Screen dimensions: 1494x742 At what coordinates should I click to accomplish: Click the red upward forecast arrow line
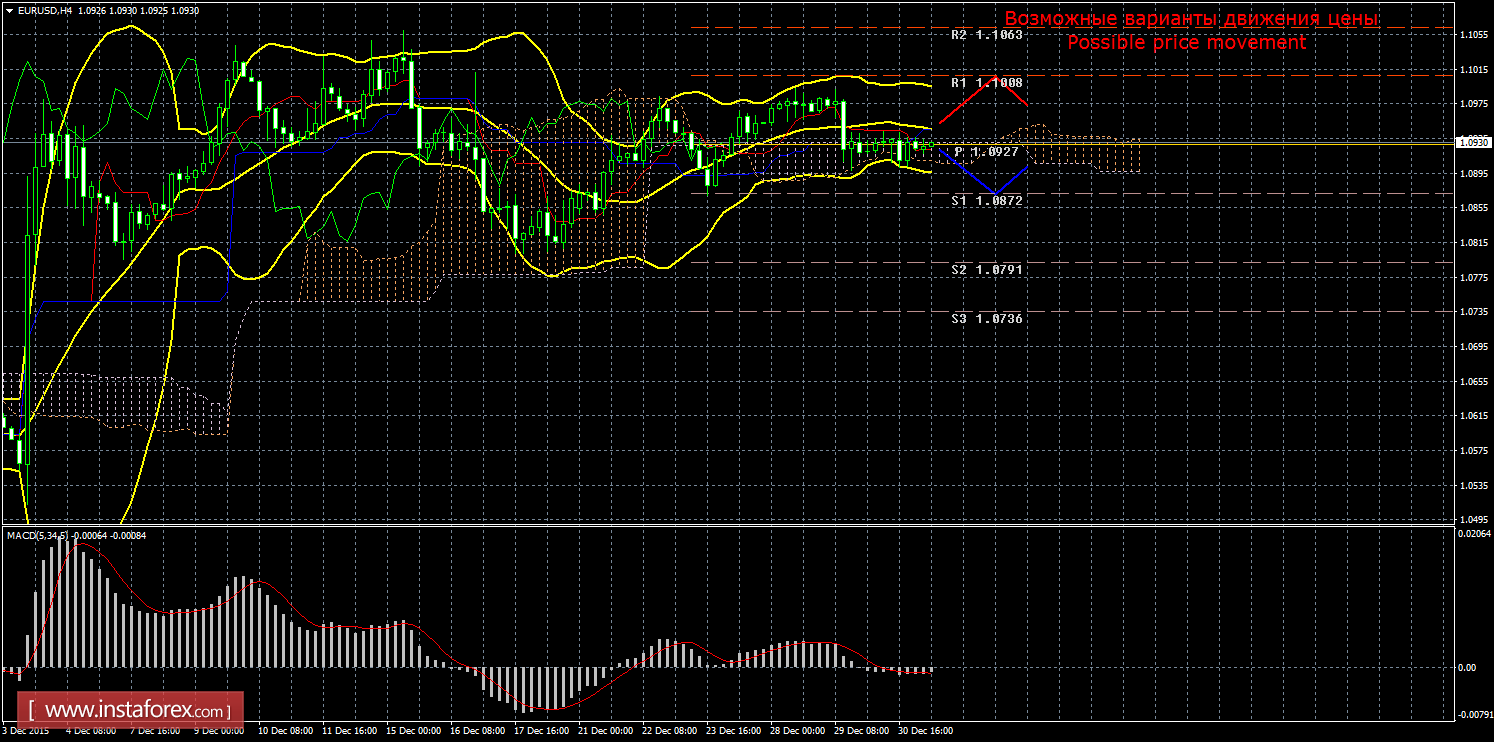pyautogui.click(x=967, y=100)
